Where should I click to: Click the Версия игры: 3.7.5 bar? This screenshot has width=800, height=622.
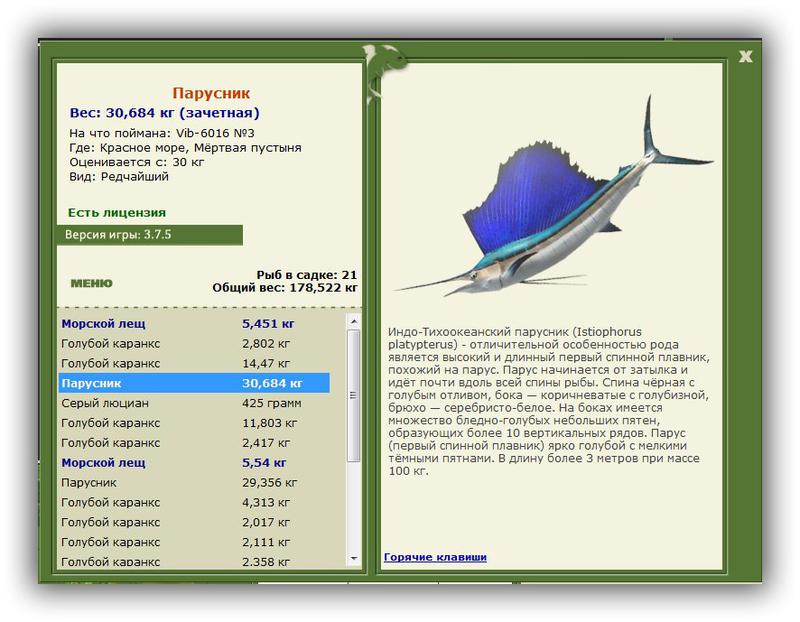click(149, 235)
